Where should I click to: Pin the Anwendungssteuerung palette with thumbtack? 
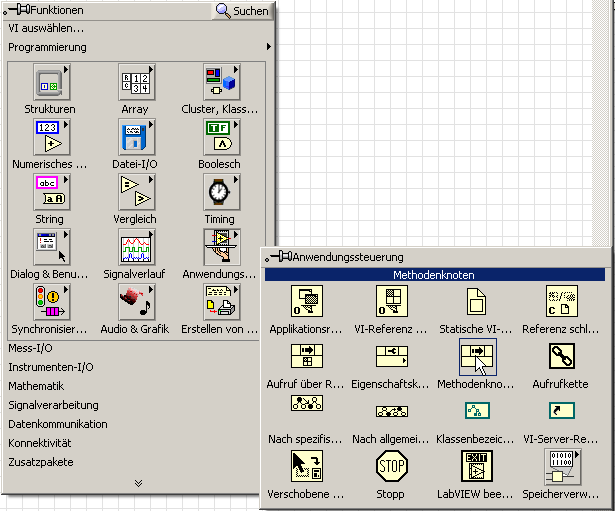(x=278, y=257)
